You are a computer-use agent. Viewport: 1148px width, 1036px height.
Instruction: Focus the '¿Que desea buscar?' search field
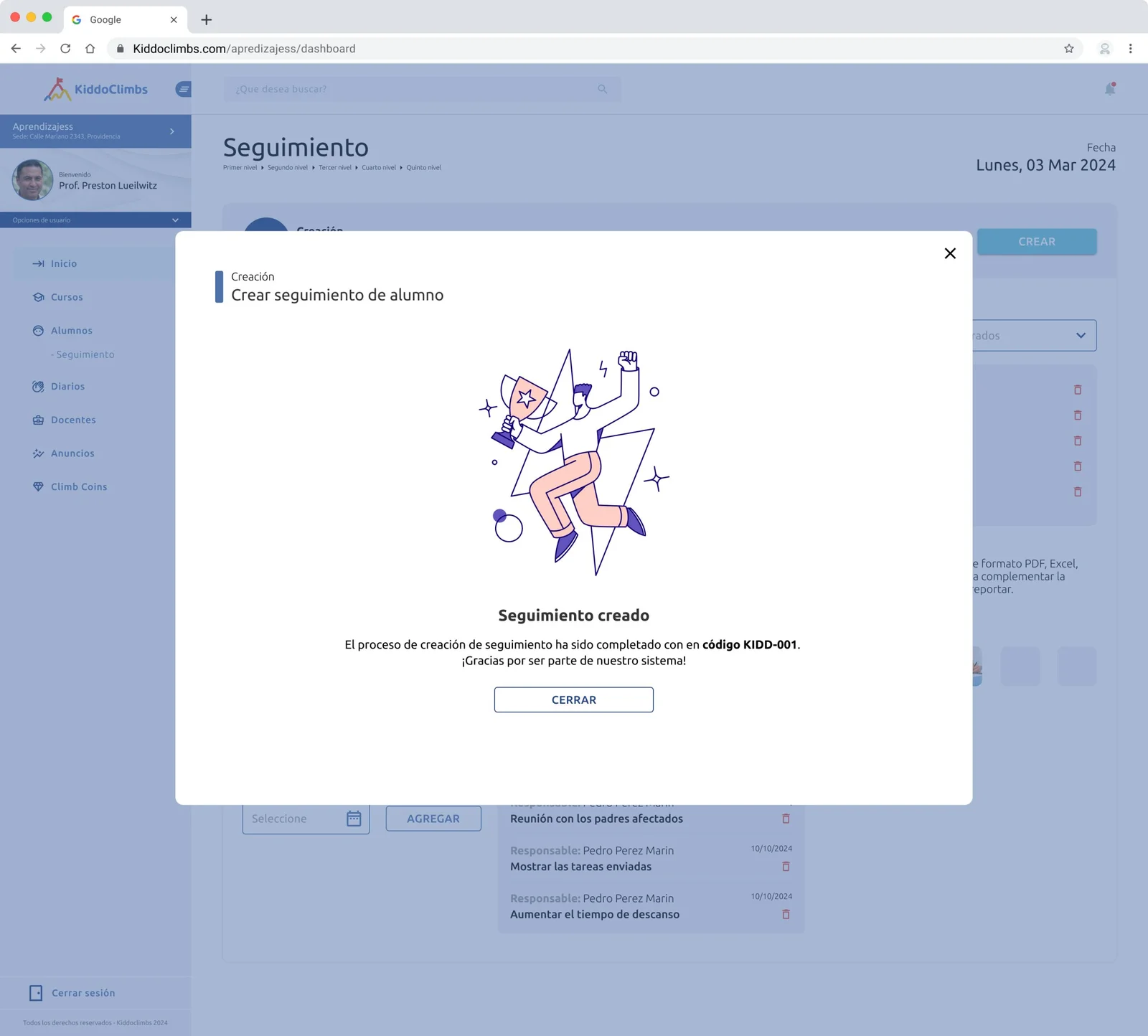[422, 89]
